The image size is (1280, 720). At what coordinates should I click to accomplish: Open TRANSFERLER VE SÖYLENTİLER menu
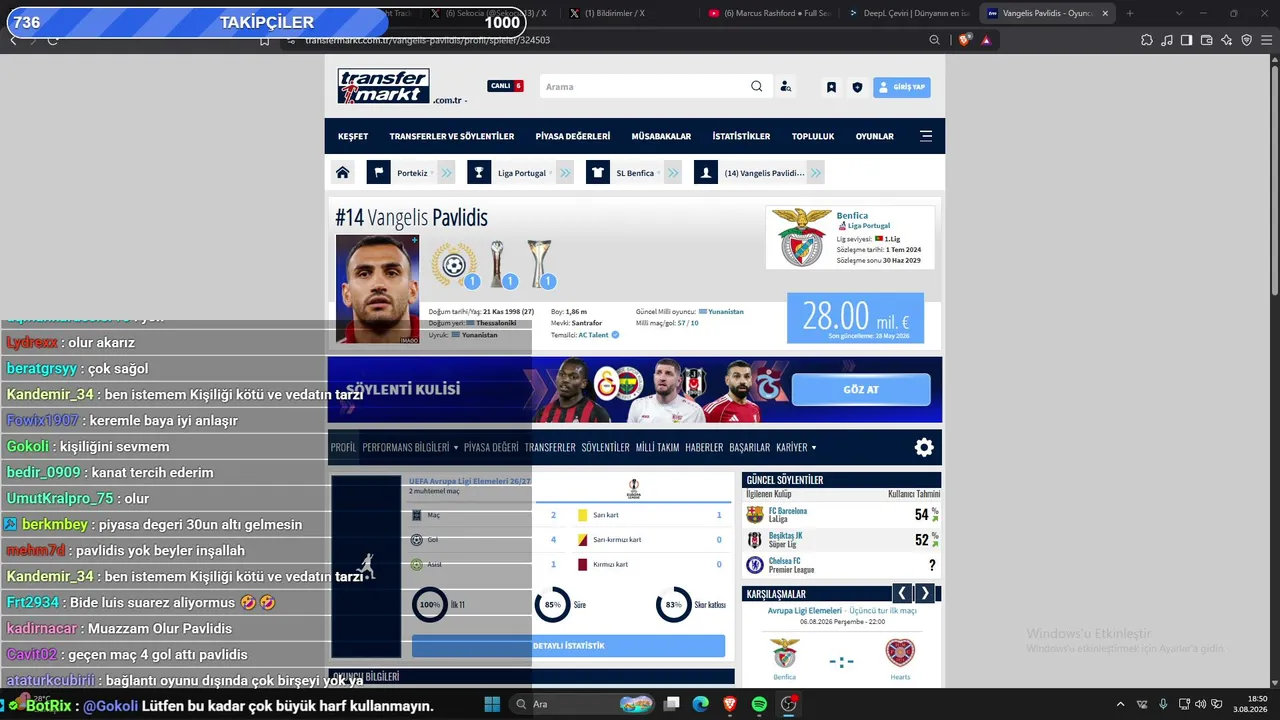coord(452,136)
